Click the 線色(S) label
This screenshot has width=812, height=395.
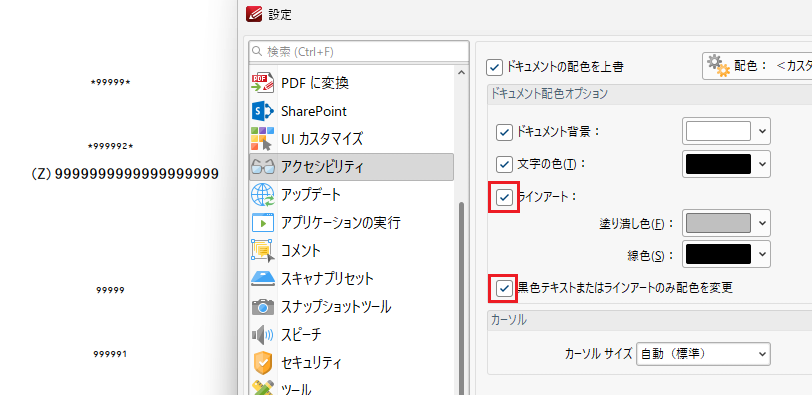650,255
